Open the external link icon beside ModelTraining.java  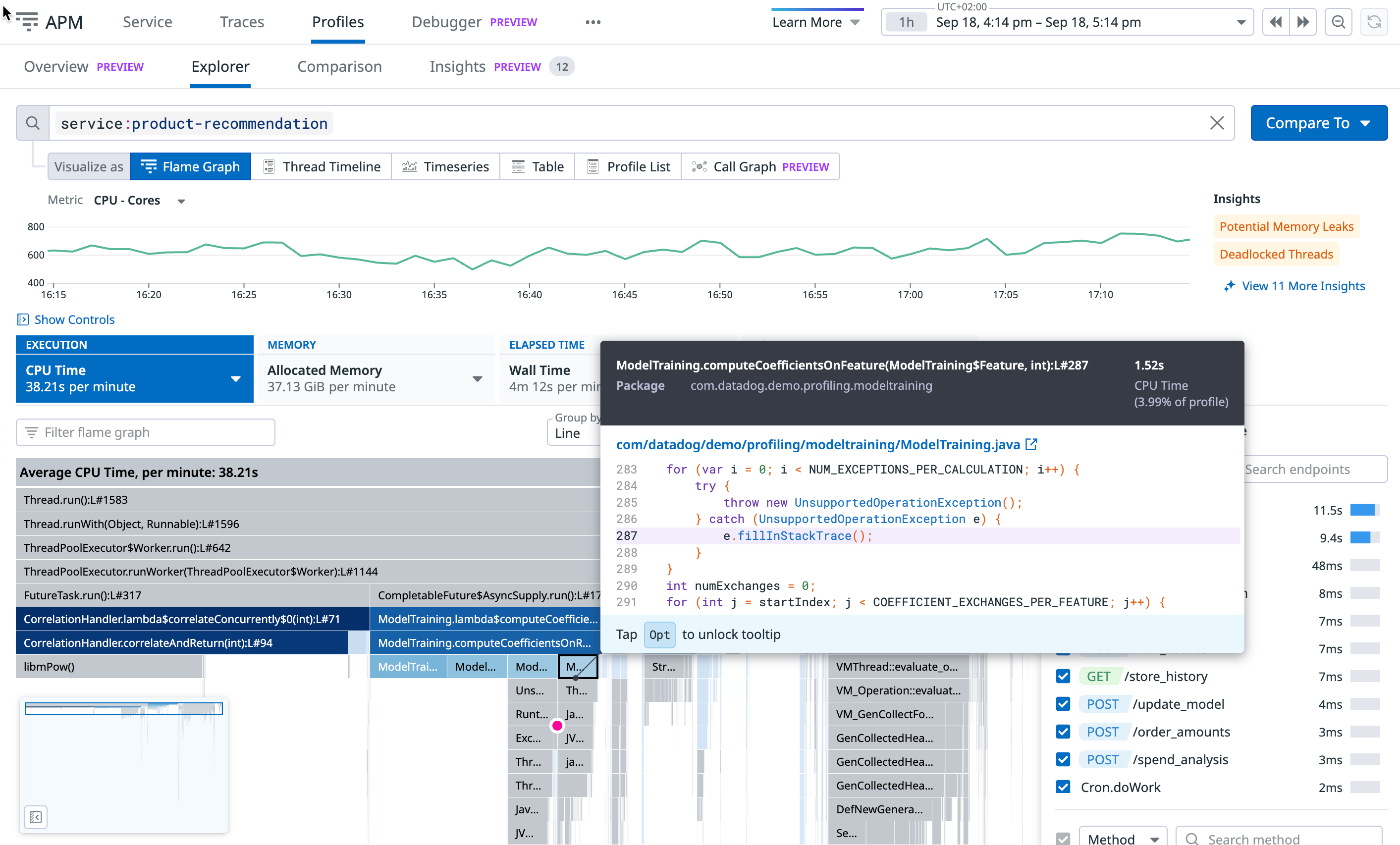pyautogui.click(x=1031, y=444)
